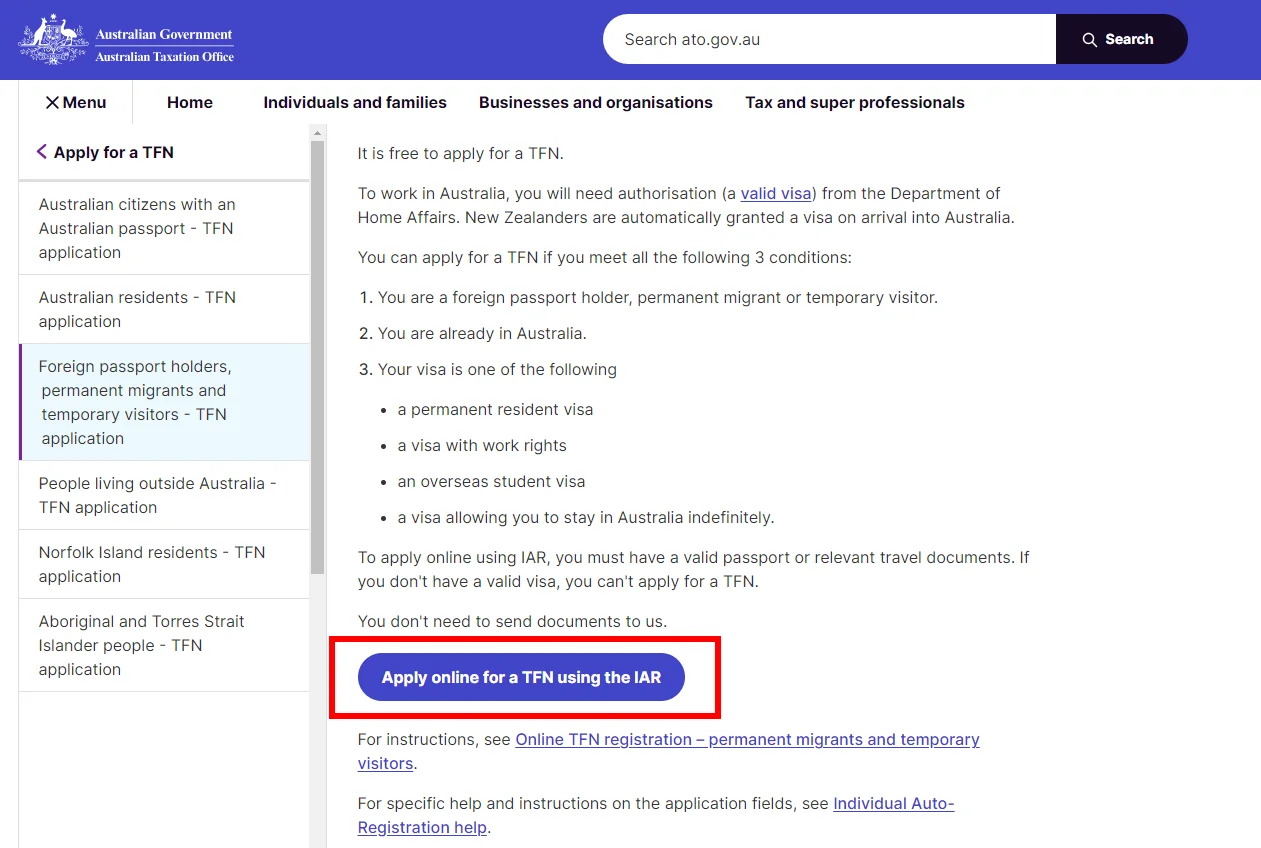This screenshot has width=1261, height=848.
Task: Open the Home menu item
Action: click(x=190, y=103)
